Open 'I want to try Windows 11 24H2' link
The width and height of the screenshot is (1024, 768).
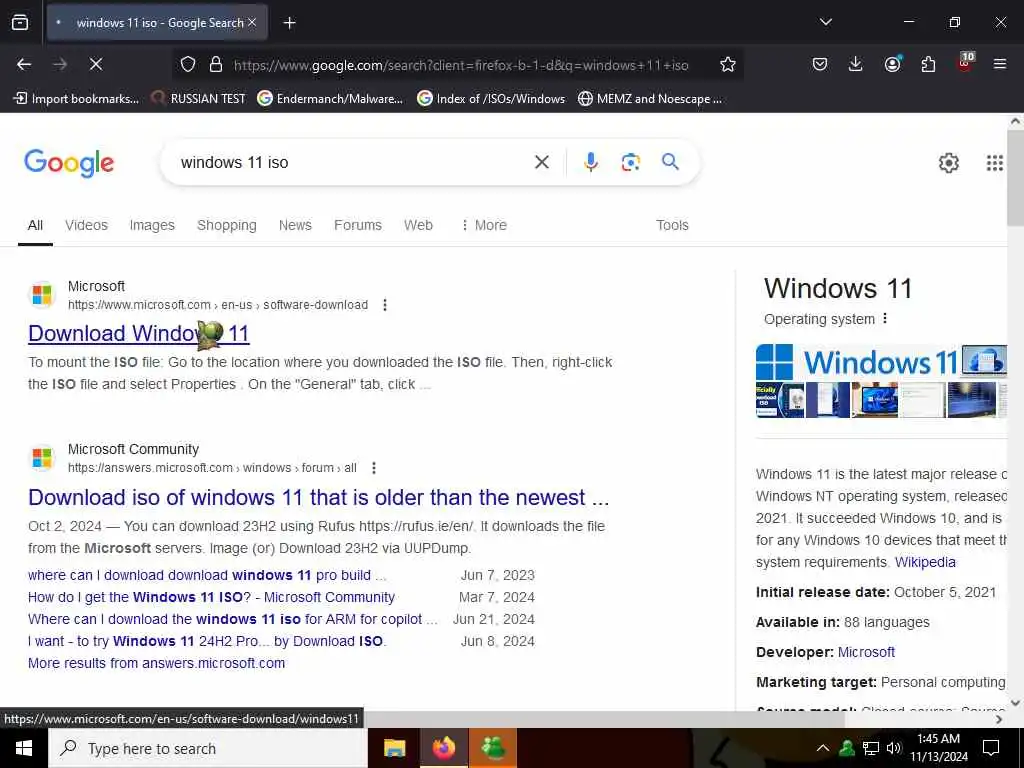(207, 641)
